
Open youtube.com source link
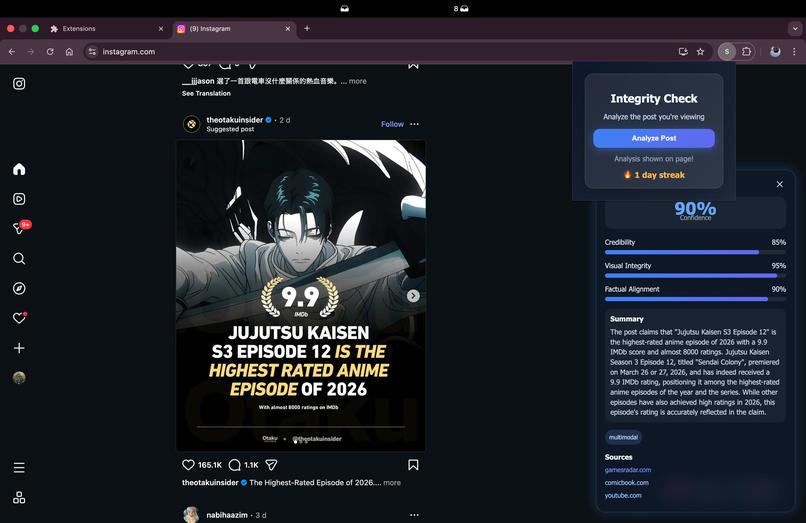[623, 495]
